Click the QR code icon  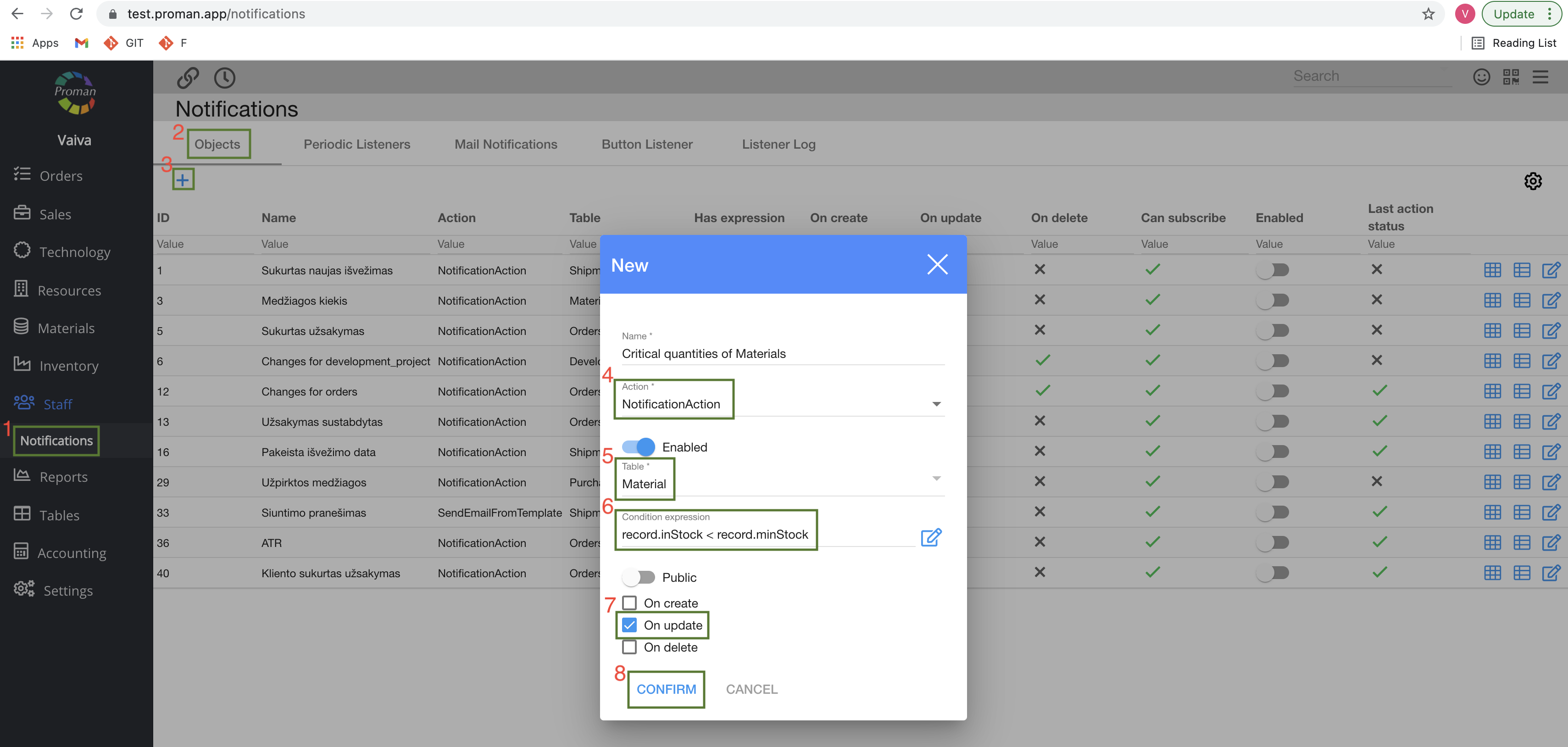coord(1511,77)
